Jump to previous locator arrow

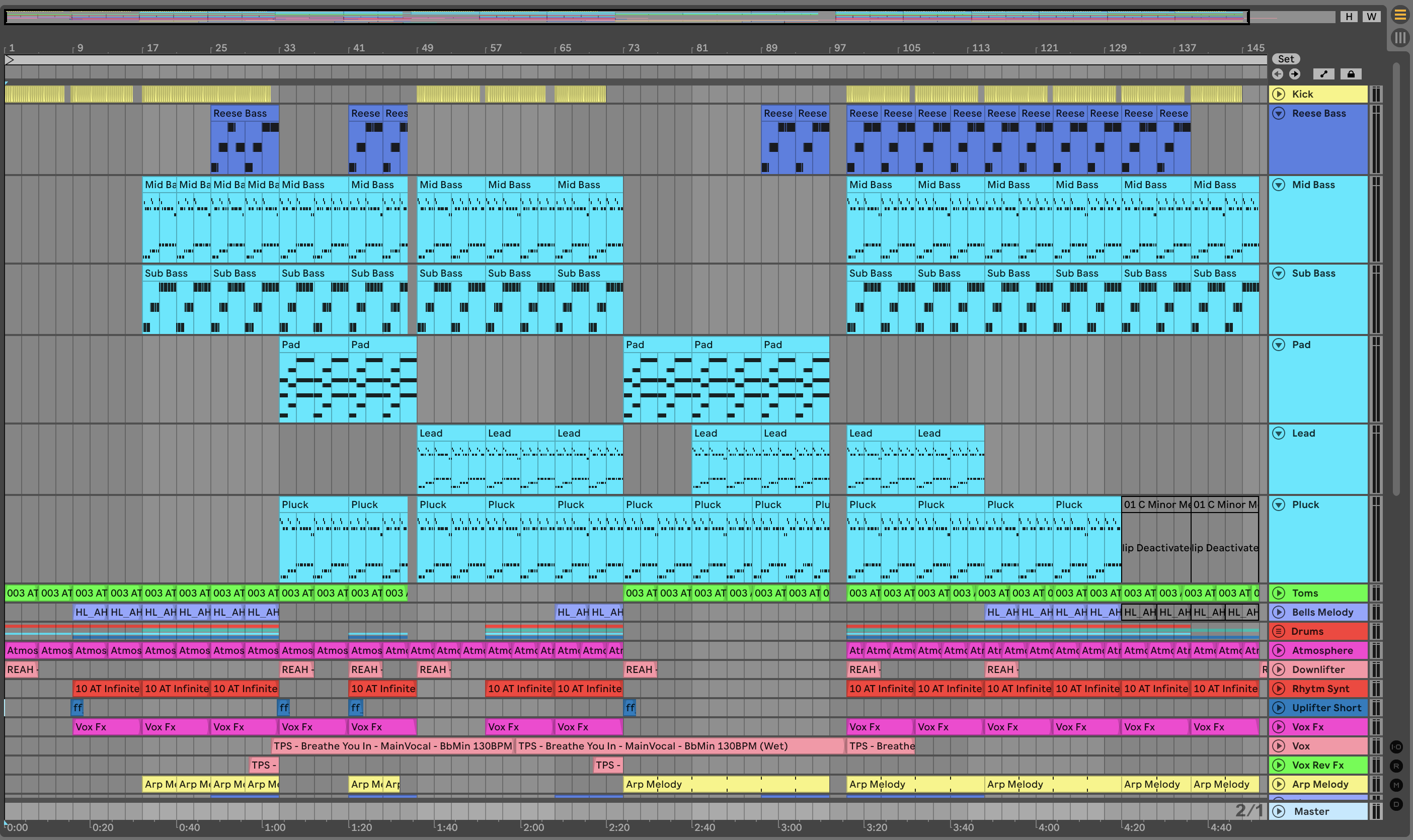tap(1278, 74)
